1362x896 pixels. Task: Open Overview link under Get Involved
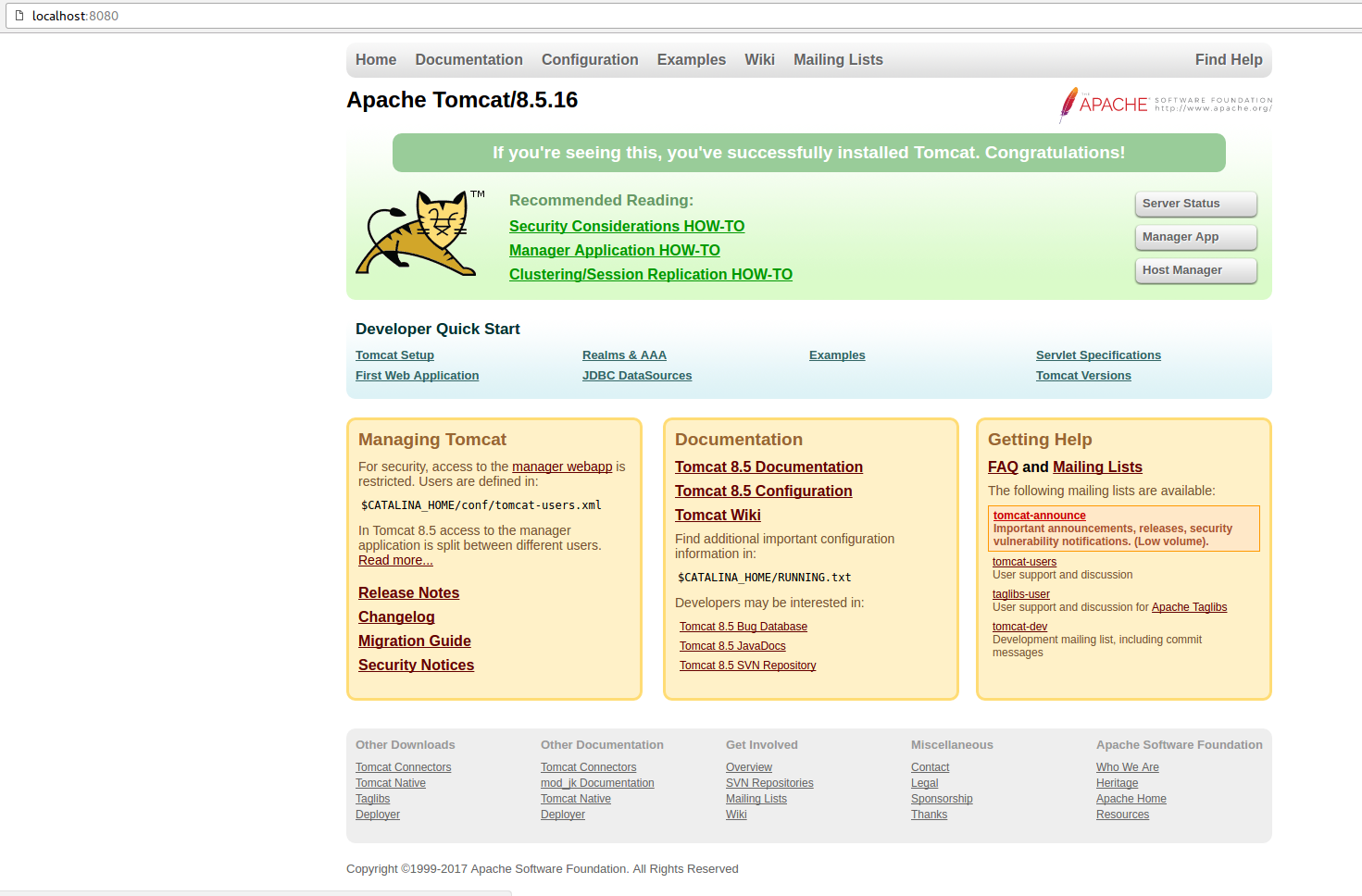tap(748, 767)
